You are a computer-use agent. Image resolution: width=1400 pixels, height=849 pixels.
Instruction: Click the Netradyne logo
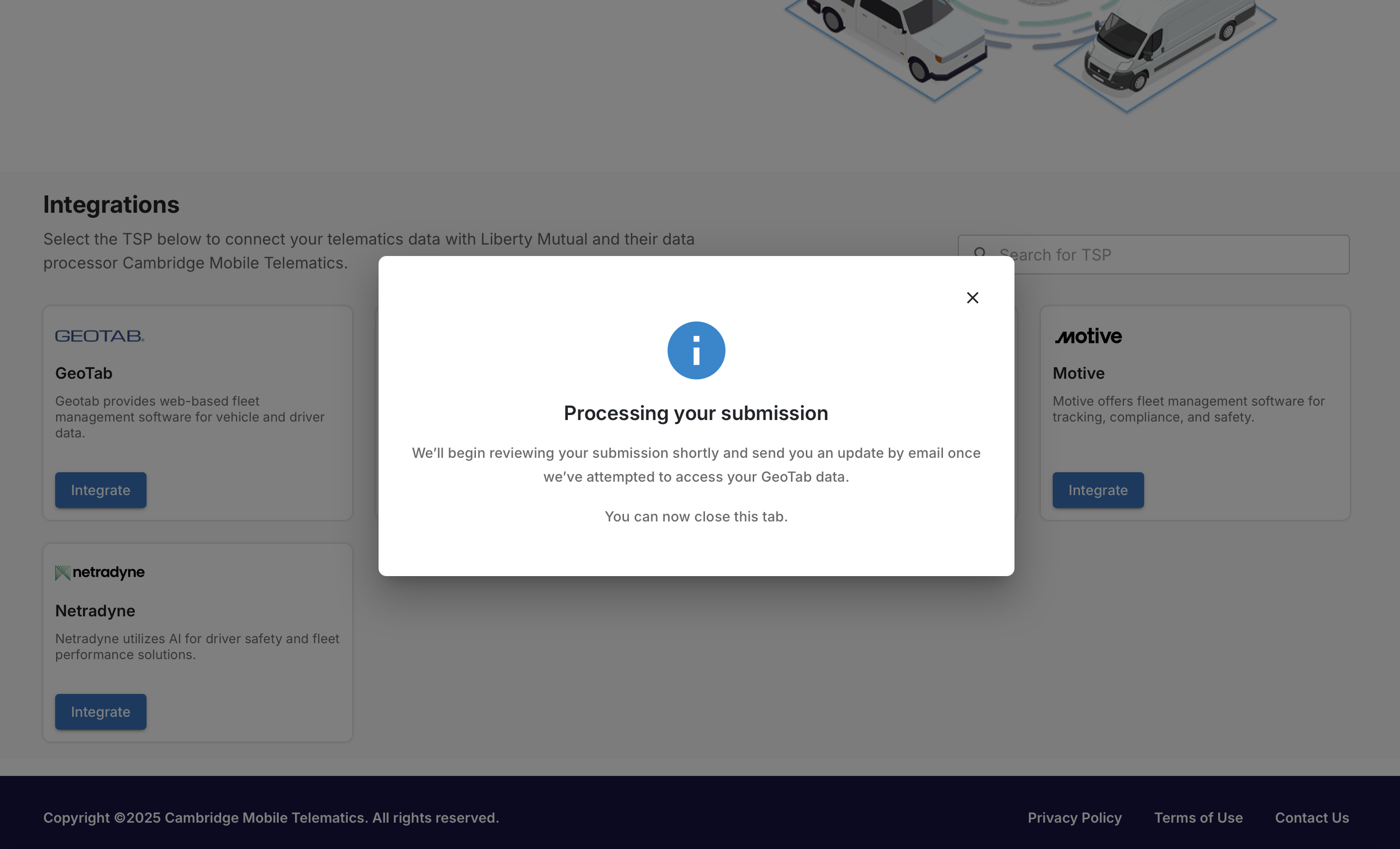pos(100,572)
